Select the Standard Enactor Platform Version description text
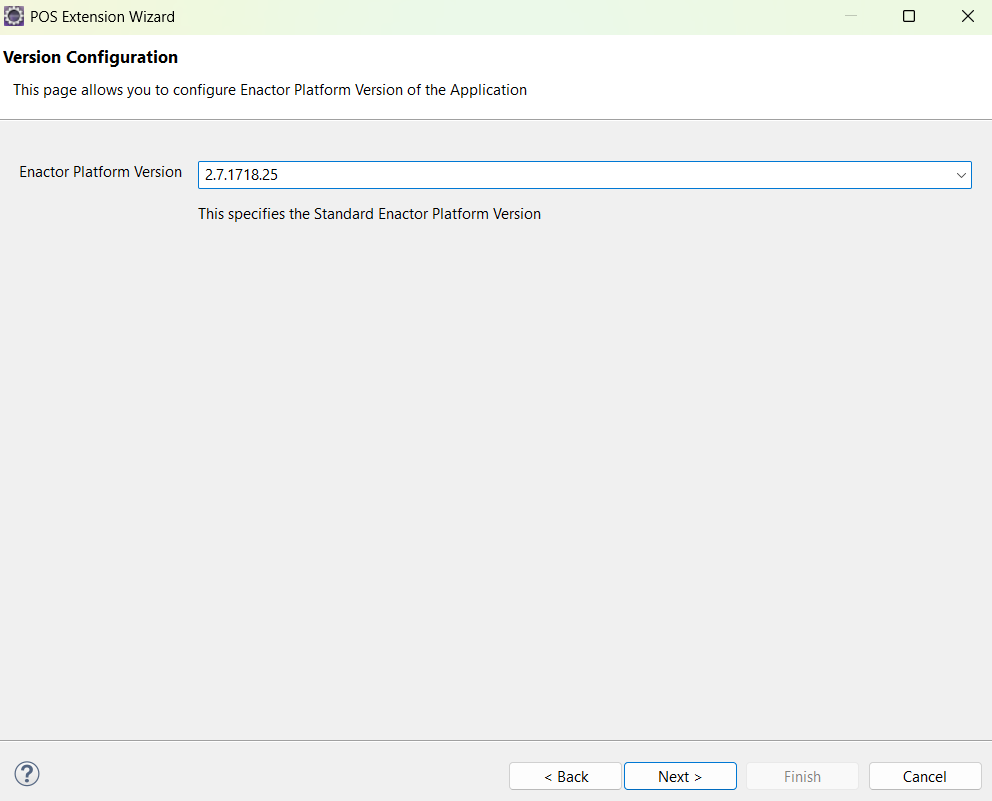Screen dimensions: 992x801 tap(369, 213)
